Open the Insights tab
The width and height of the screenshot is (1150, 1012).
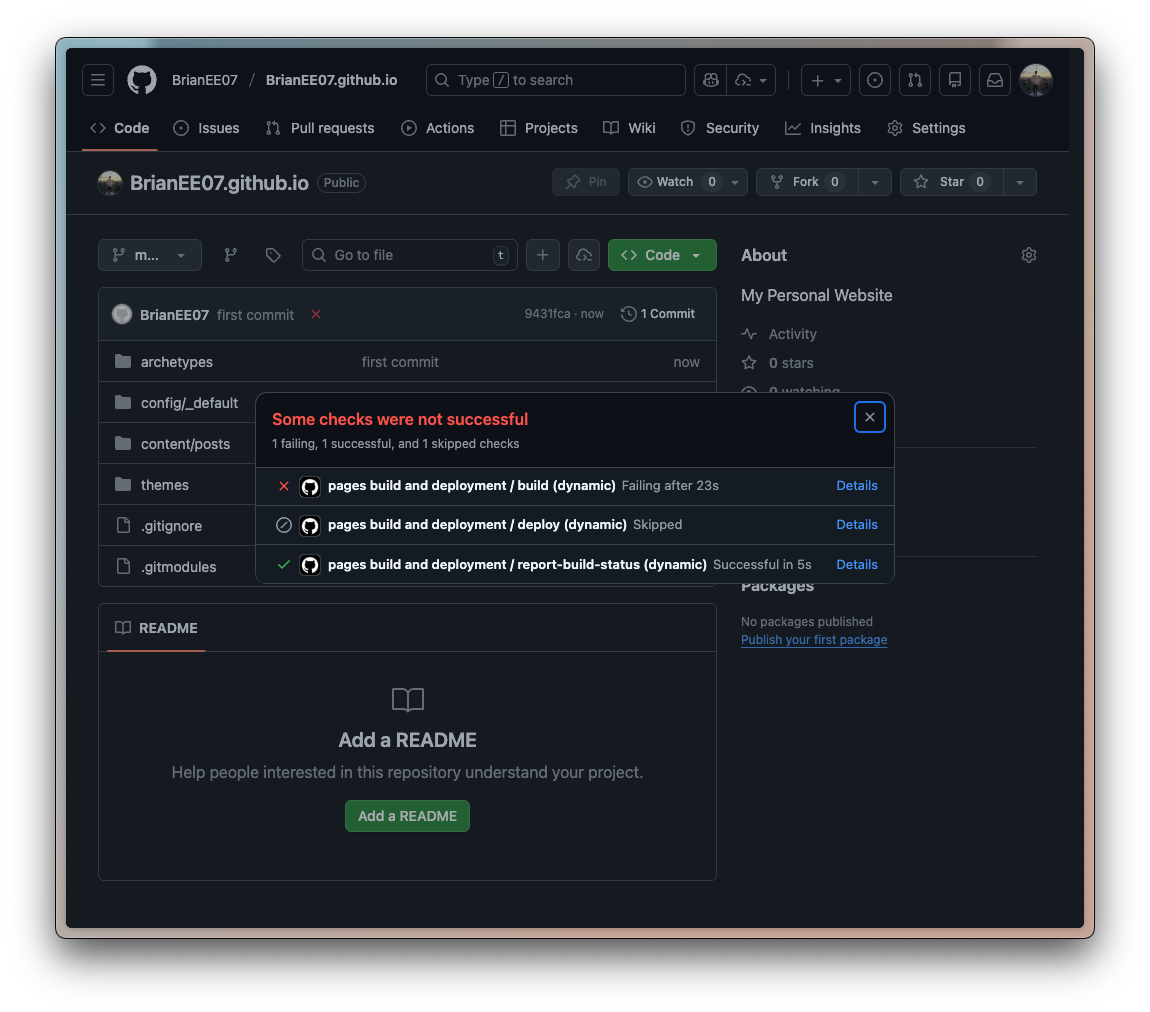click(823, 128)
